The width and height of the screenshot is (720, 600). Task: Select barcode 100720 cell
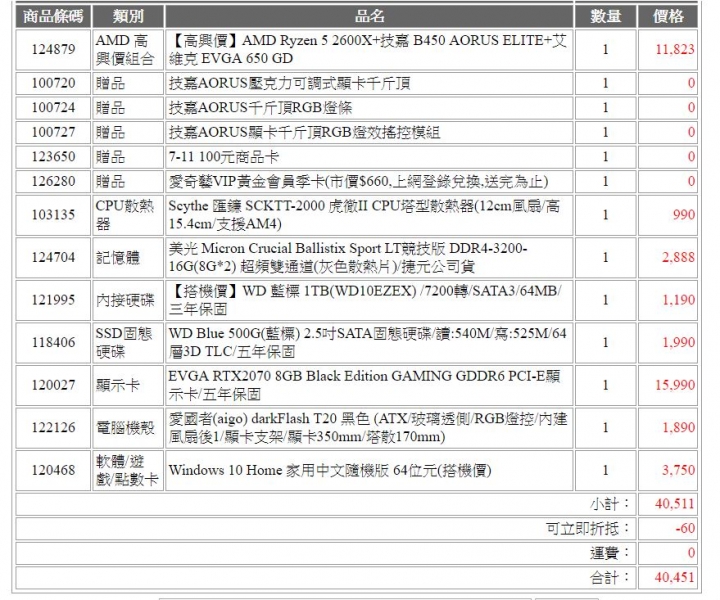(x=53, y=83)
